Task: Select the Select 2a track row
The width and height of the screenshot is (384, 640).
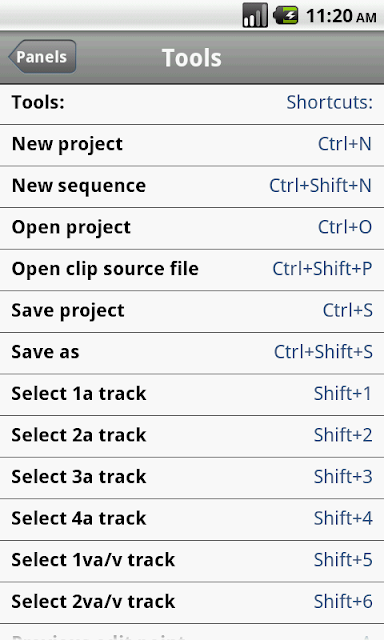Action: (192, 436)
